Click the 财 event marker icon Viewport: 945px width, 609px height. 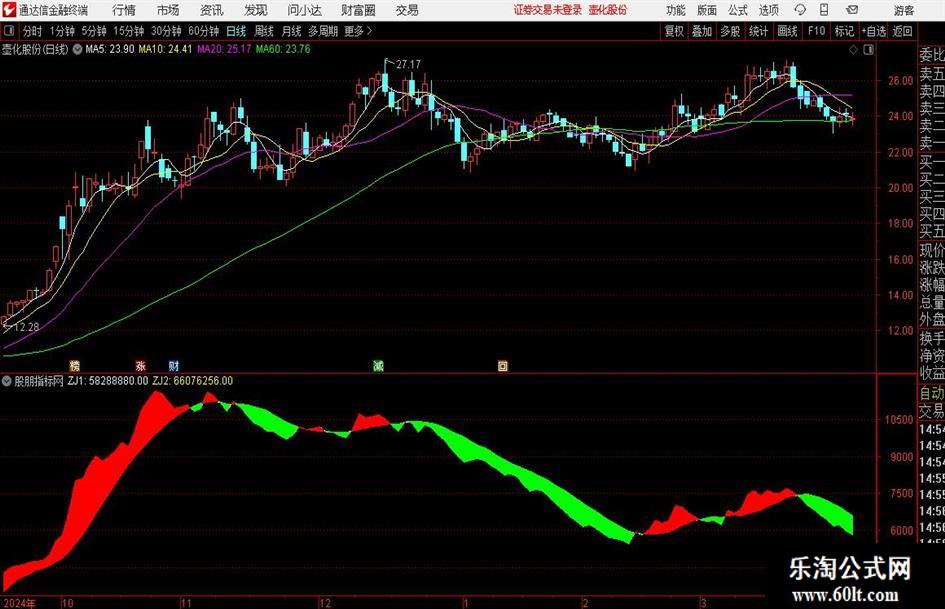point(174,366)
